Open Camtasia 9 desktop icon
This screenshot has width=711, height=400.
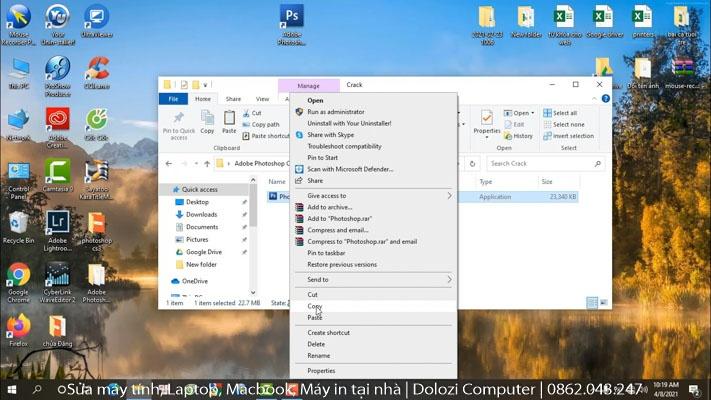point(57,171)
